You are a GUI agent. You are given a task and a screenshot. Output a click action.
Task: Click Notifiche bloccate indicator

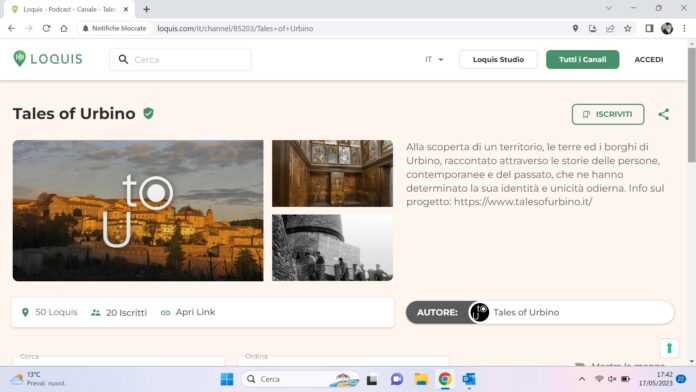point(115,28)
